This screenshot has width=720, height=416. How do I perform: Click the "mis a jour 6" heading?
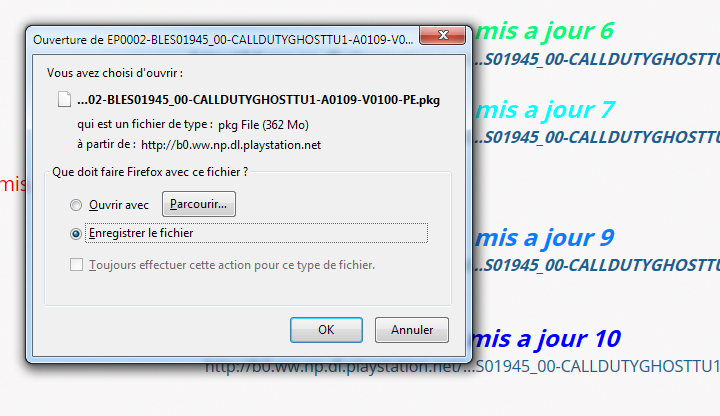click(545, 31)
